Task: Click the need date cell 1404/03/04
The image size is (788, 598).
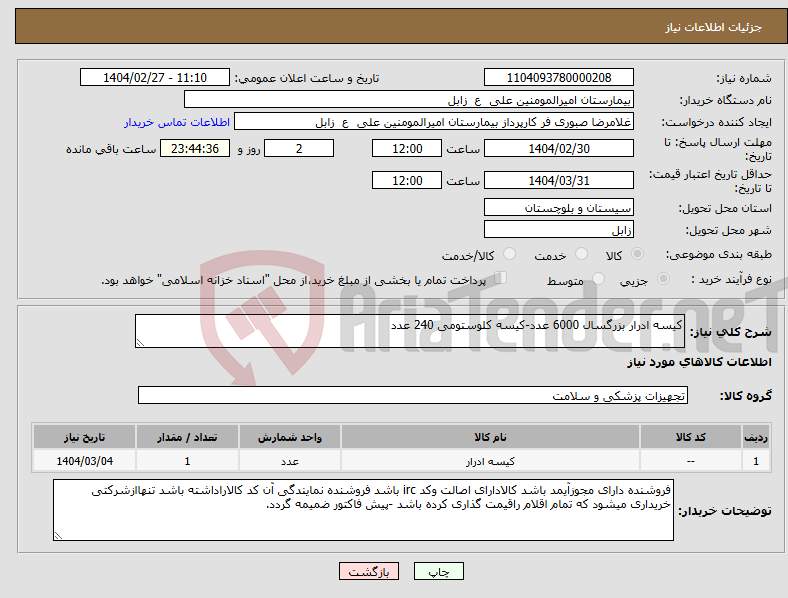Action: pos(84,461)
